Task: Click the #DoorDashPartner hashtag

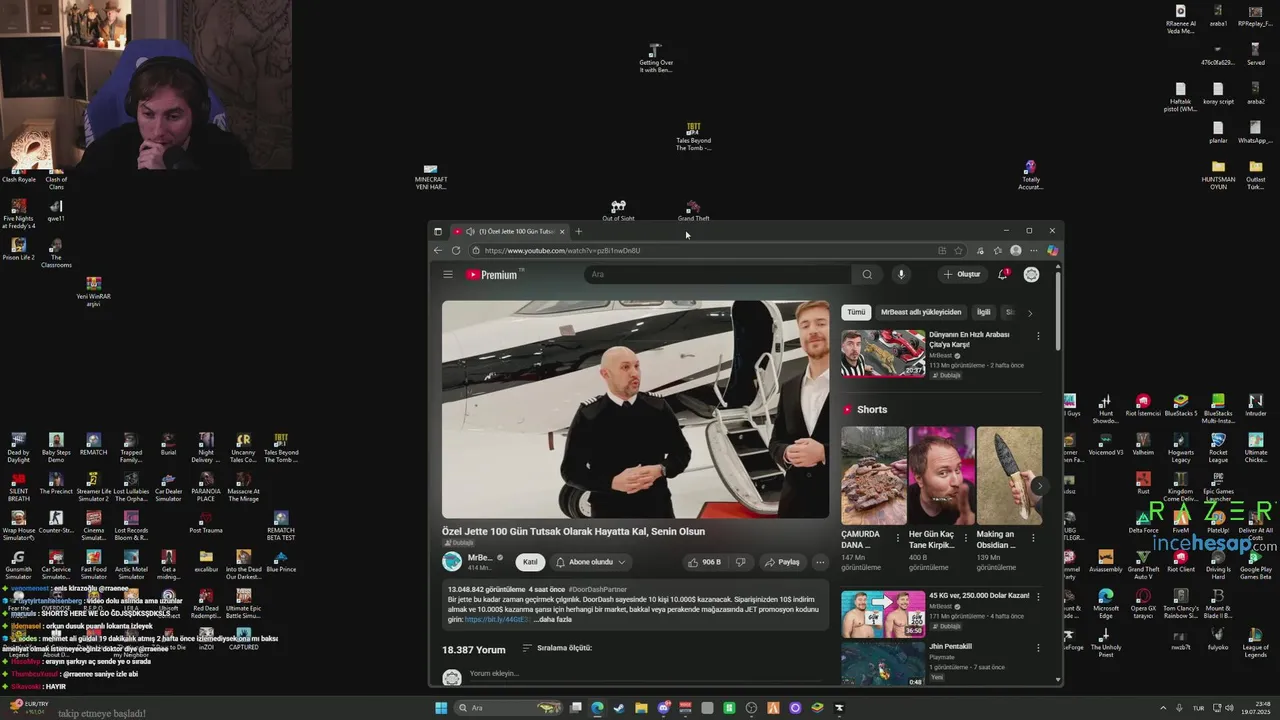Action: pyautogui.click(x=598, y=589)
